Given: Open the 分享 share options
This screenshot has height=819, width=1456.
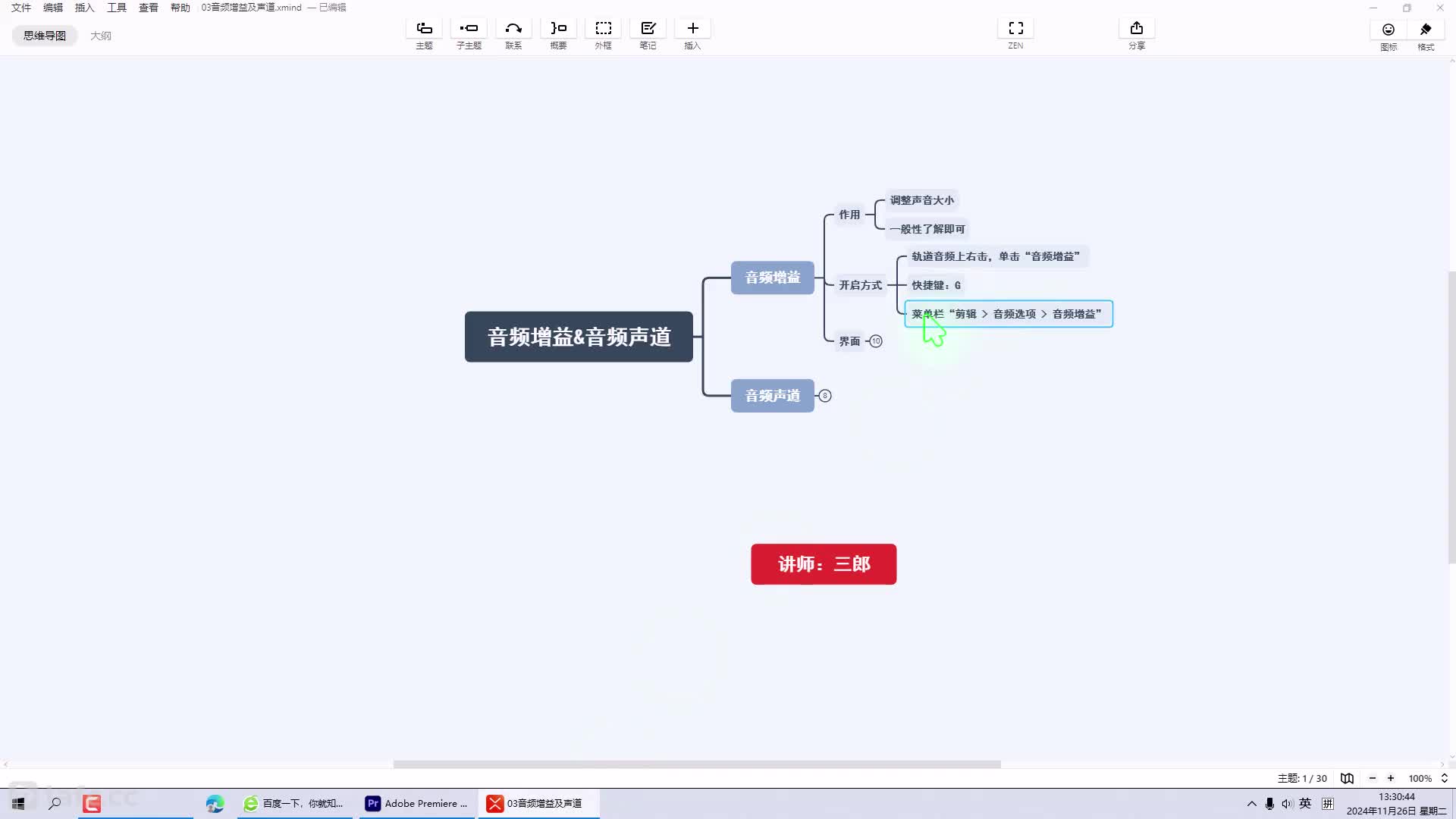Looking at the screenshot, I should click(x=1136, y=35).
